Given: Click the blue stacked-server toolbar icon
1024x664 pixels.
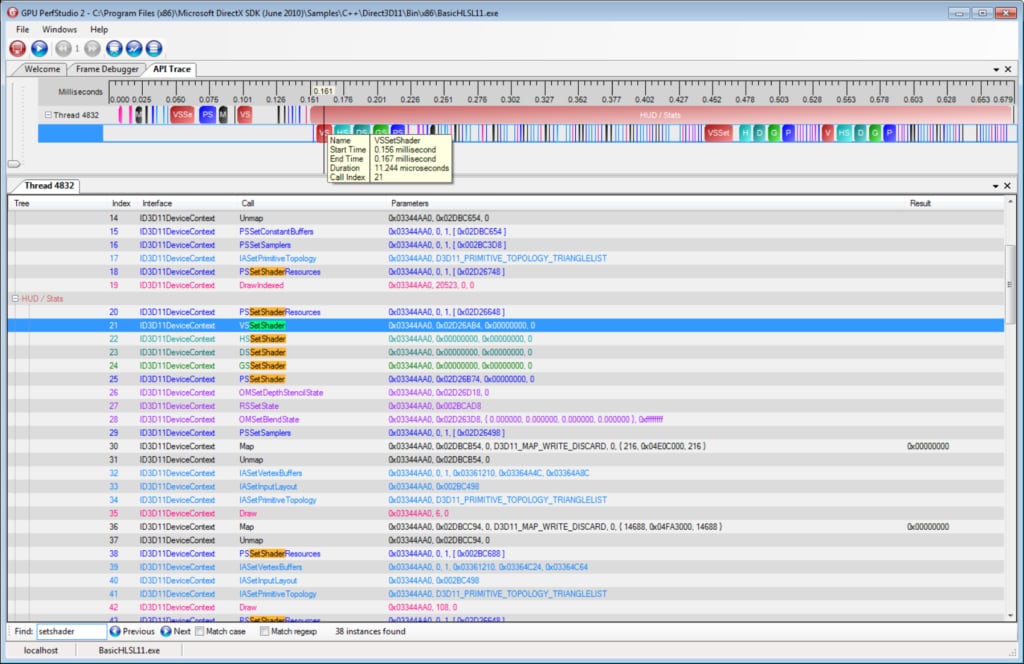Looking at the screenshot, I should click(152, 47).
